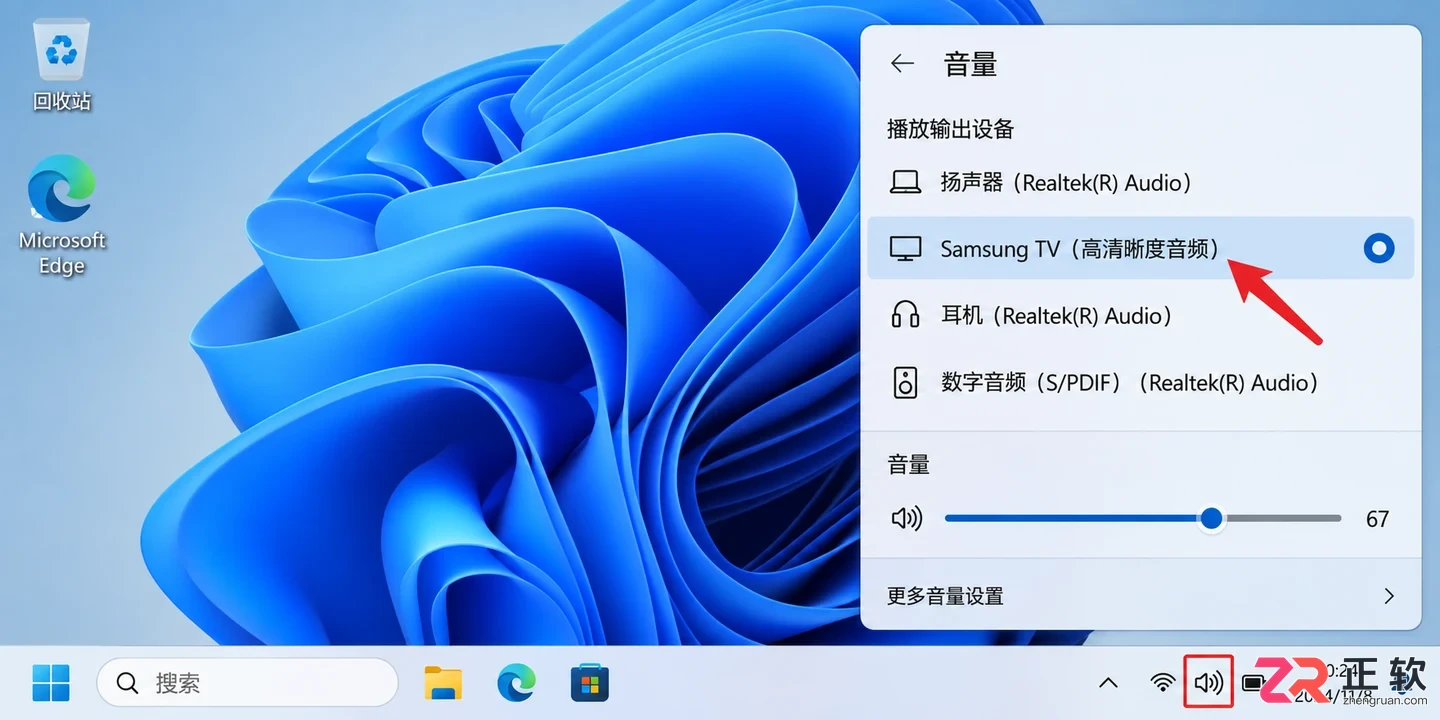Open the Recycle Bin desktop icon

tap(62, 65)
